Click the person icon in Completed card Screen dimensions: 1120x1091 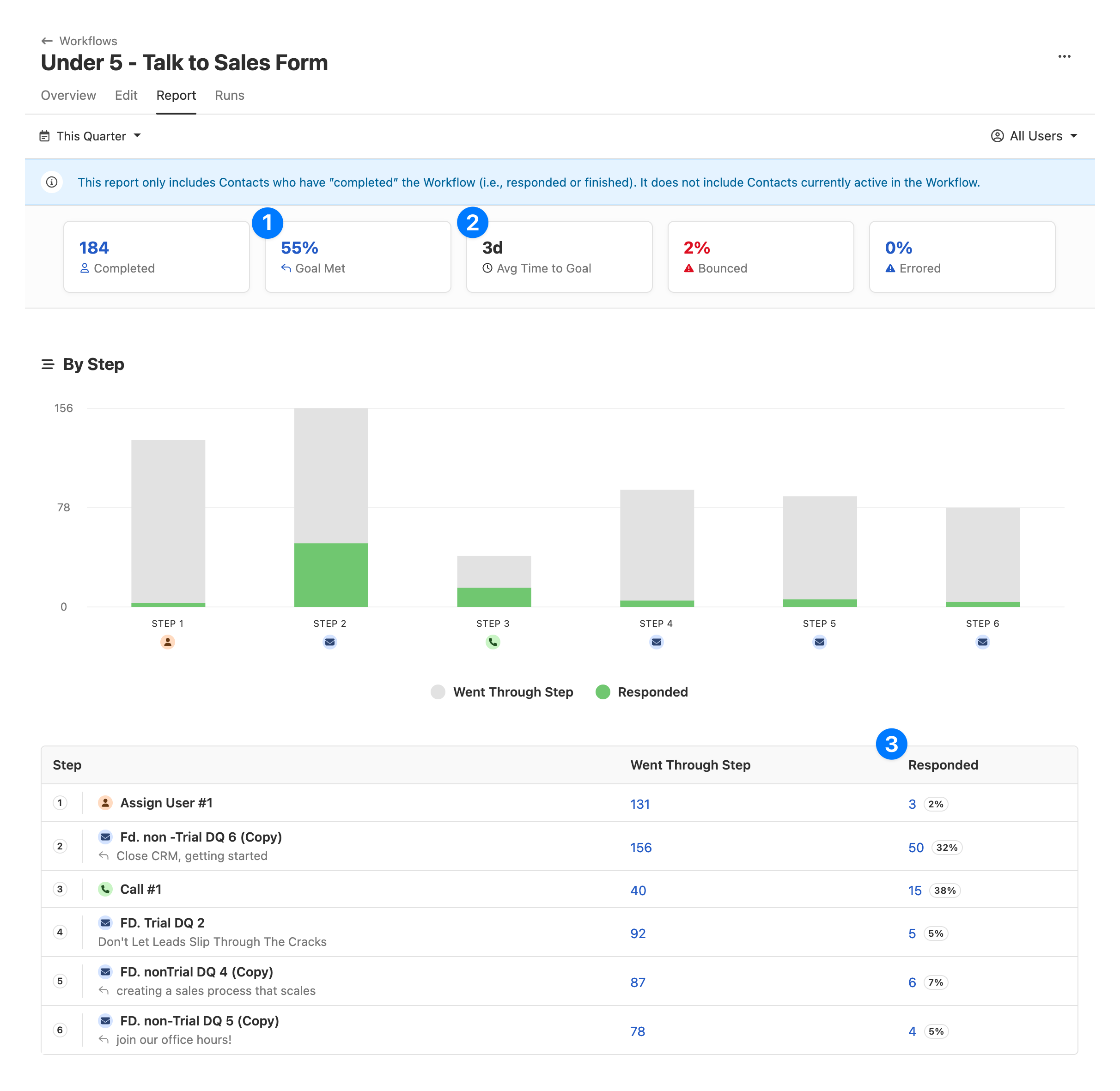click(x=84, y=268)
